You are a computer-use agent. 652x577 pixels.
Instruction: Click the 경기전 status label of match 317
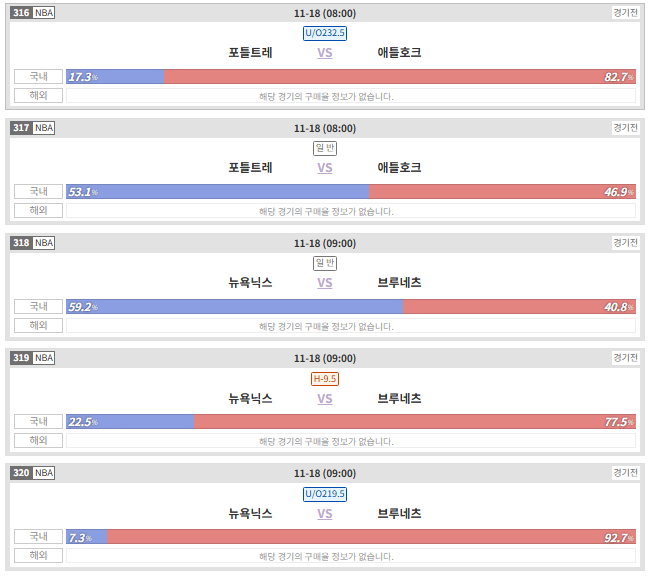coord(626,128)
